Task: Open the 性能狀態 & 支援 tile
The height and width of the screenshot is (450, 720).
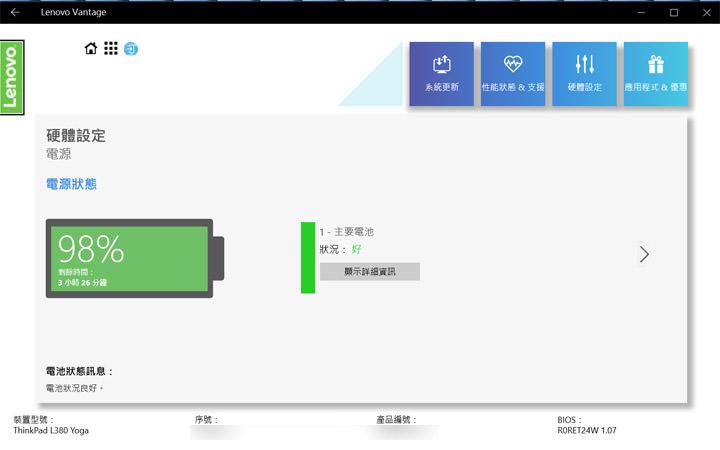Action: tap(513, 74)
